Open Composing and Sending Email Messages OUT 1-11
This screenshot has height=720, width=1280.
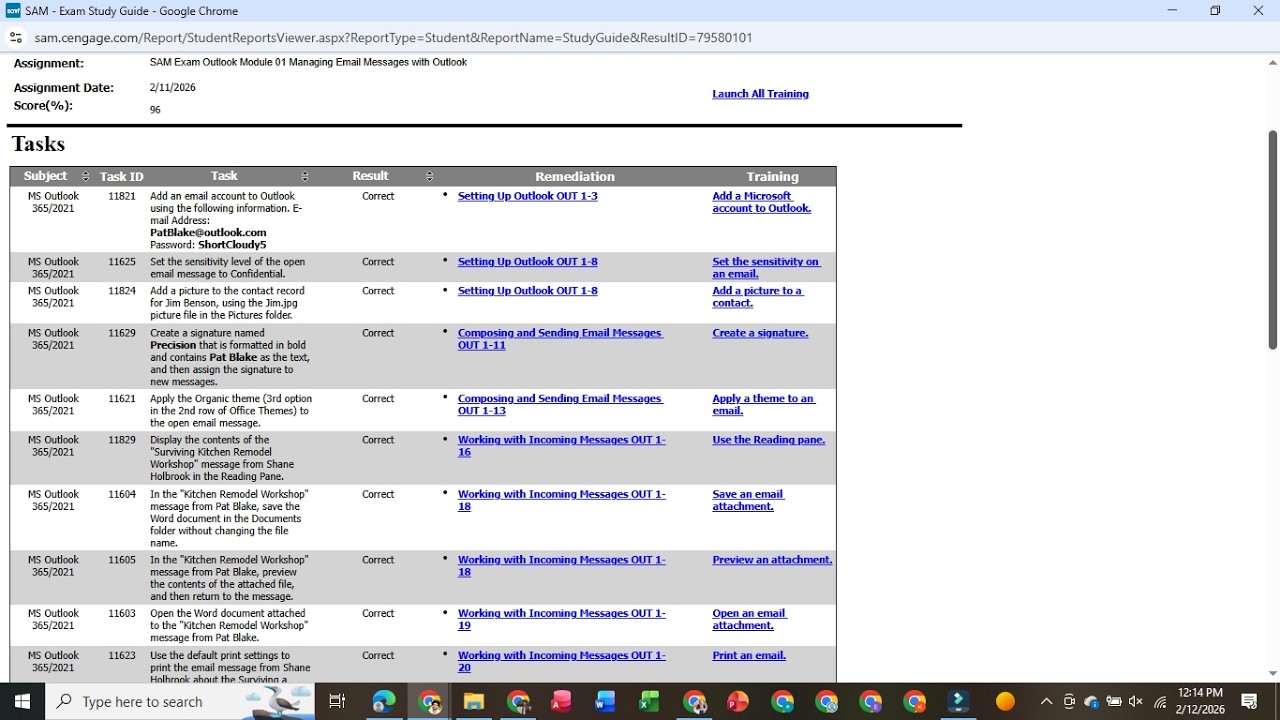click(x=560, y=339)
